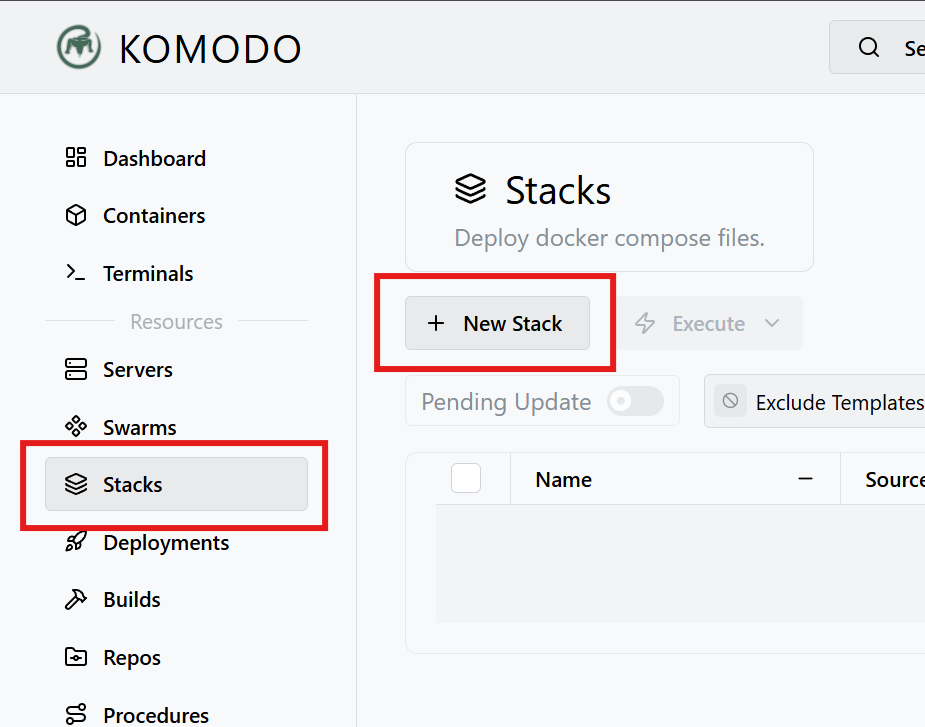Sort the table by Source column
This screenshot has width=925, height=727.
[894, 479]
